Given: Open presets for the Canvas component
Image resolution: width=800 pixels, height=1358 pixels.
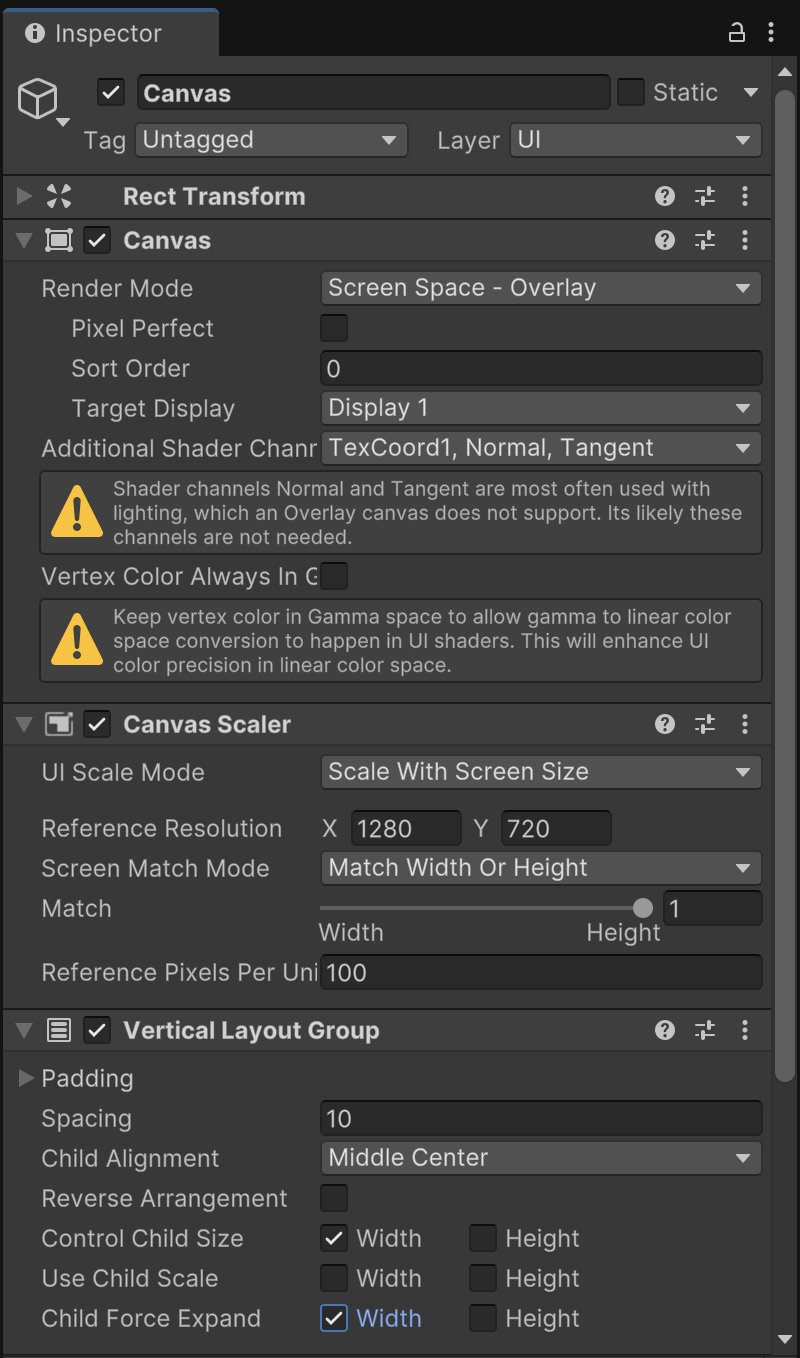Looking at the screenshot, I should (x=705, y=240).
